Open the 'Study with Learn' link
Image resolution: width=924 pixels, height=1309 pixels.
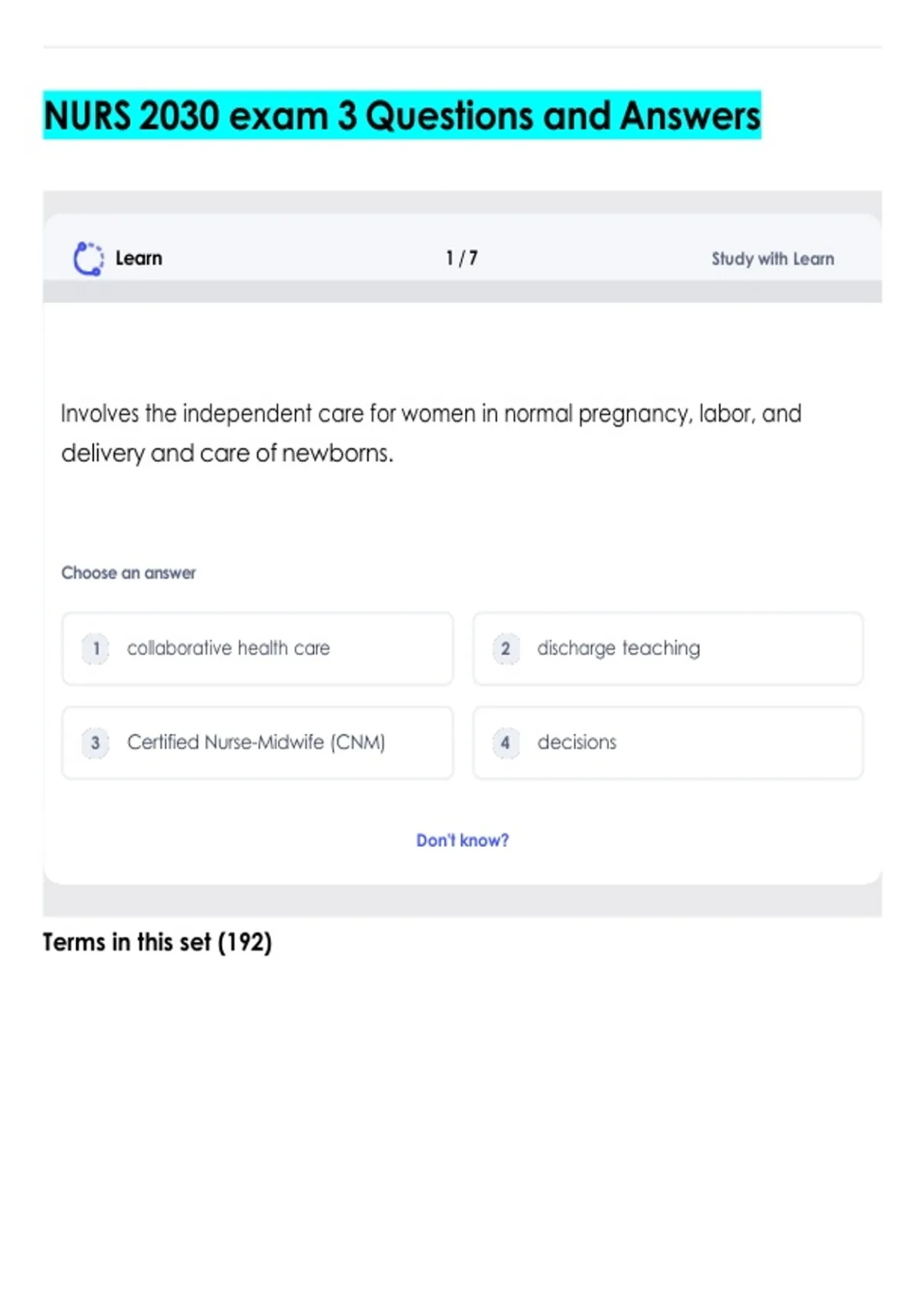pos(772,259)
